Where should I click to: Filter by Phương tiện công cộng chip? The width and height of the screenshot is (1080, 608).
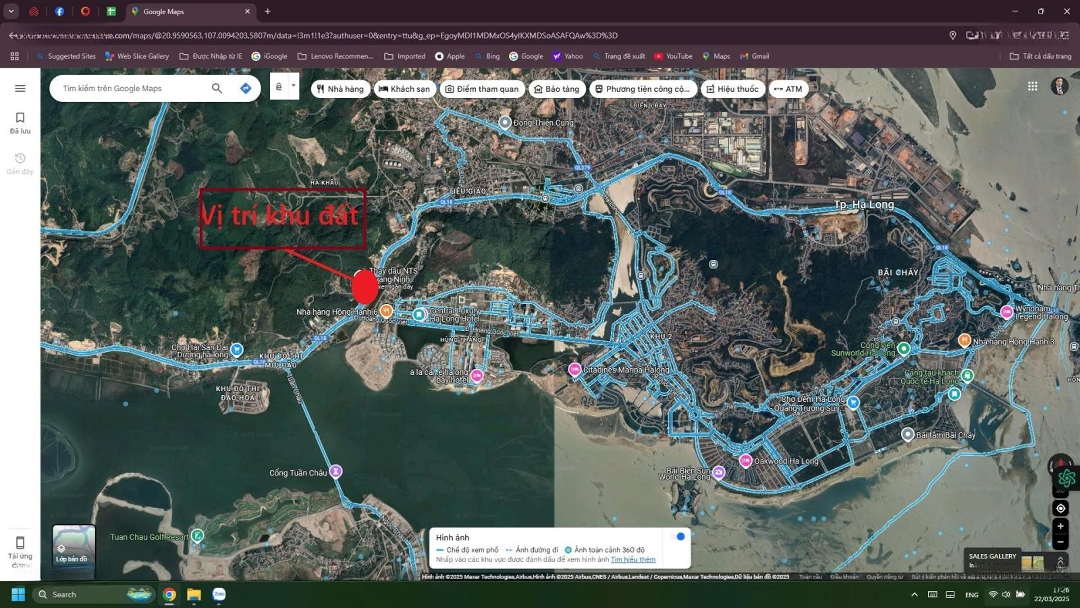(x=643, y=89)
